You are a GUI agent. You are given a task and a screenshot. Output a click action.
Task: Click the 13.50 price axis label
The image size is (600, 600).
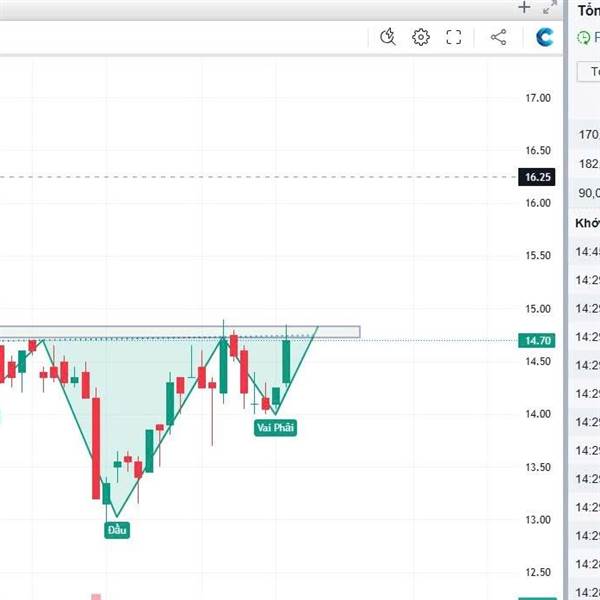click(x=538, y=467)
